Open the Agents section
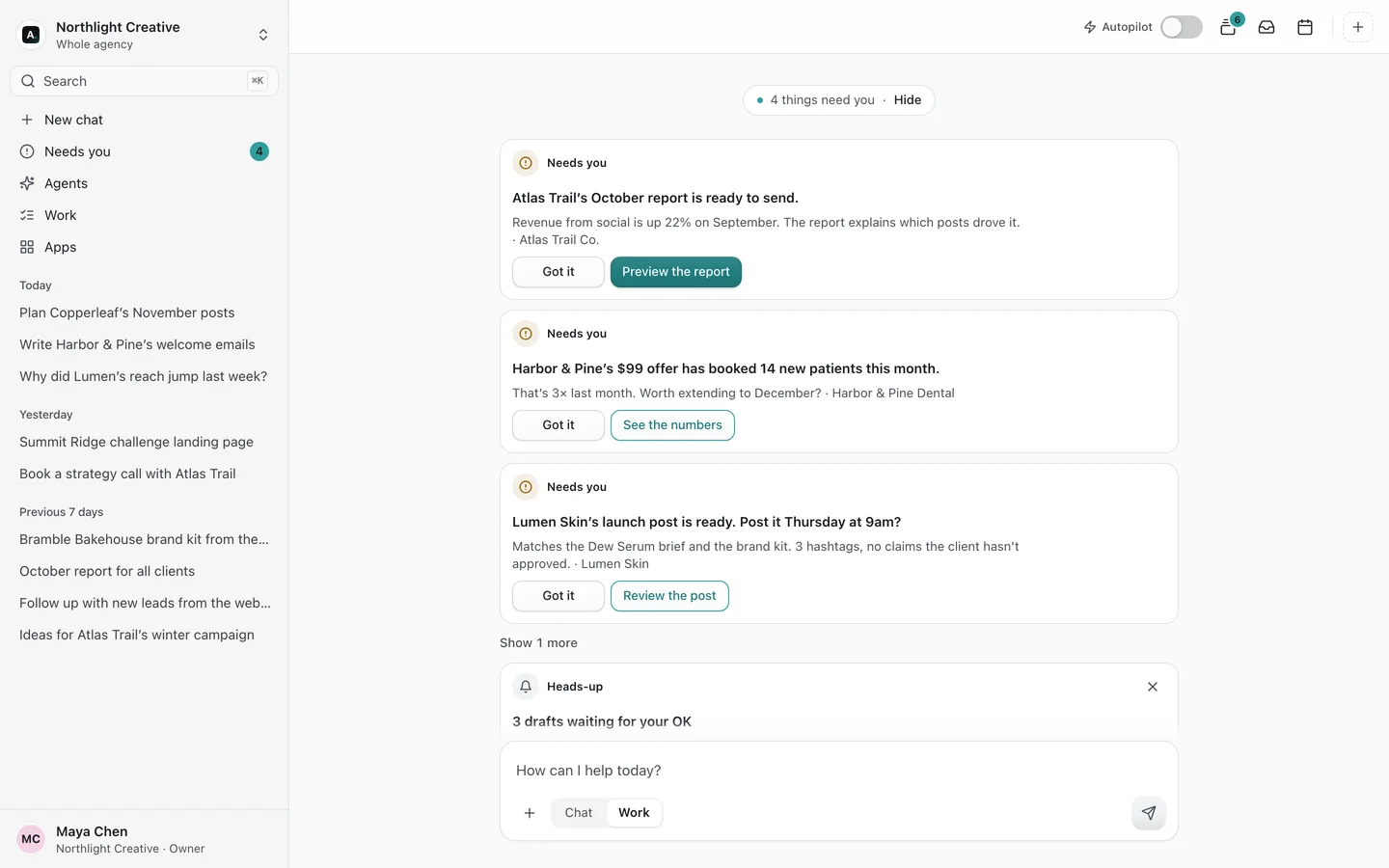Viewport: 1389px width, 868px height. [144, 183]
